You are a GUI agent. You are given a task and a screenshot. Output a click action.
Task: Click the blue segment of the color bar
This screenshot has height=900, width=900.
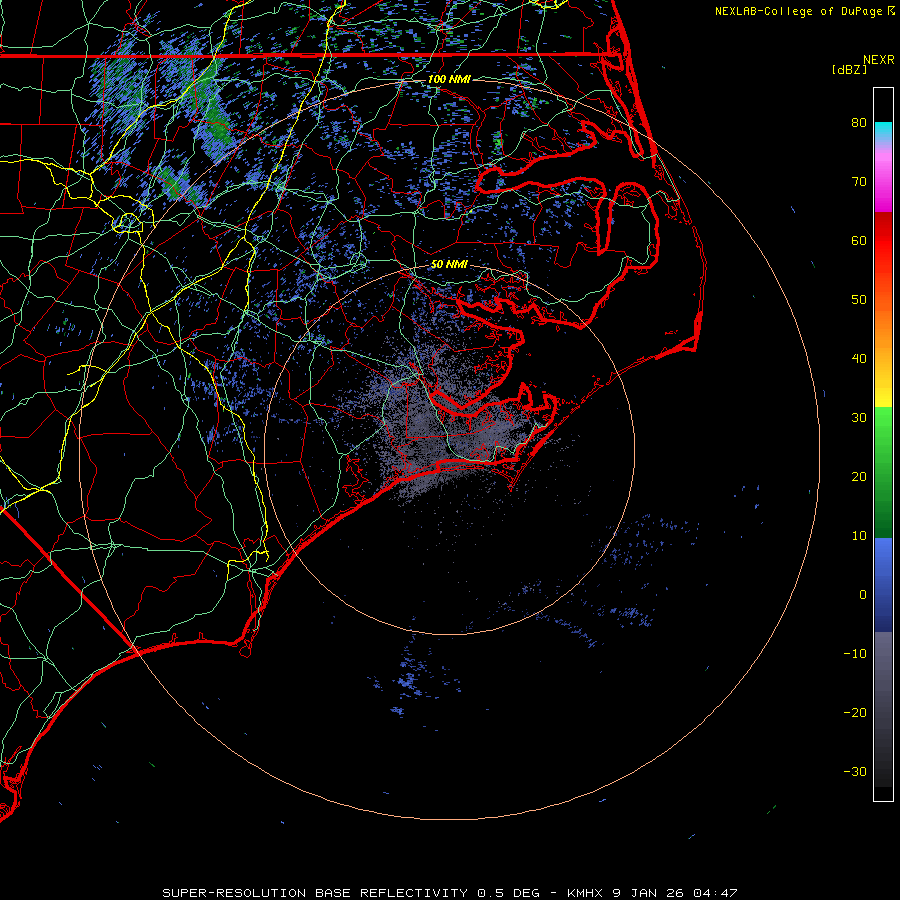pyautogui.click(x=883, y=585)
